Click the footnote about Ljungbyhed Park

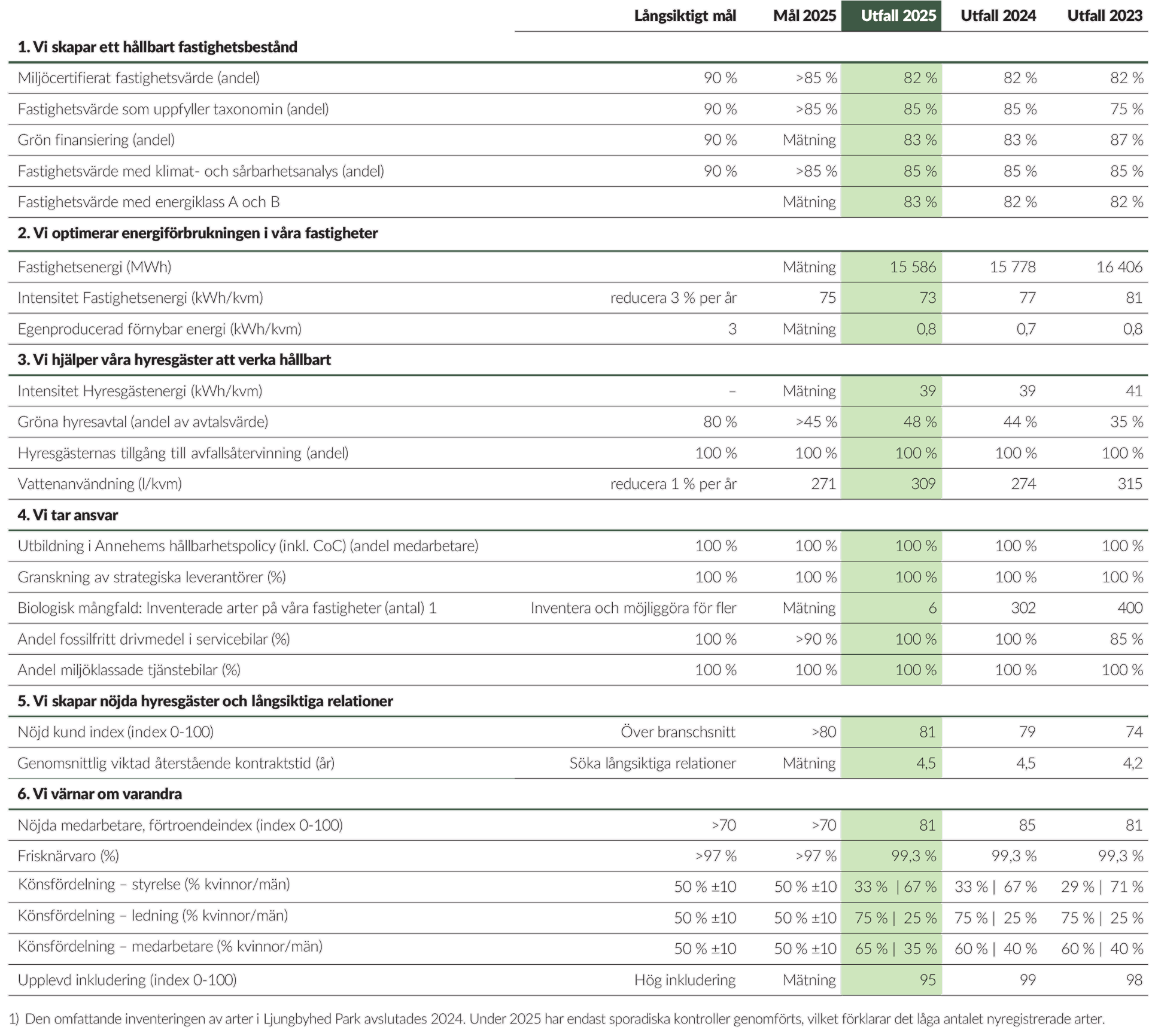click(x=557, y=1019)
